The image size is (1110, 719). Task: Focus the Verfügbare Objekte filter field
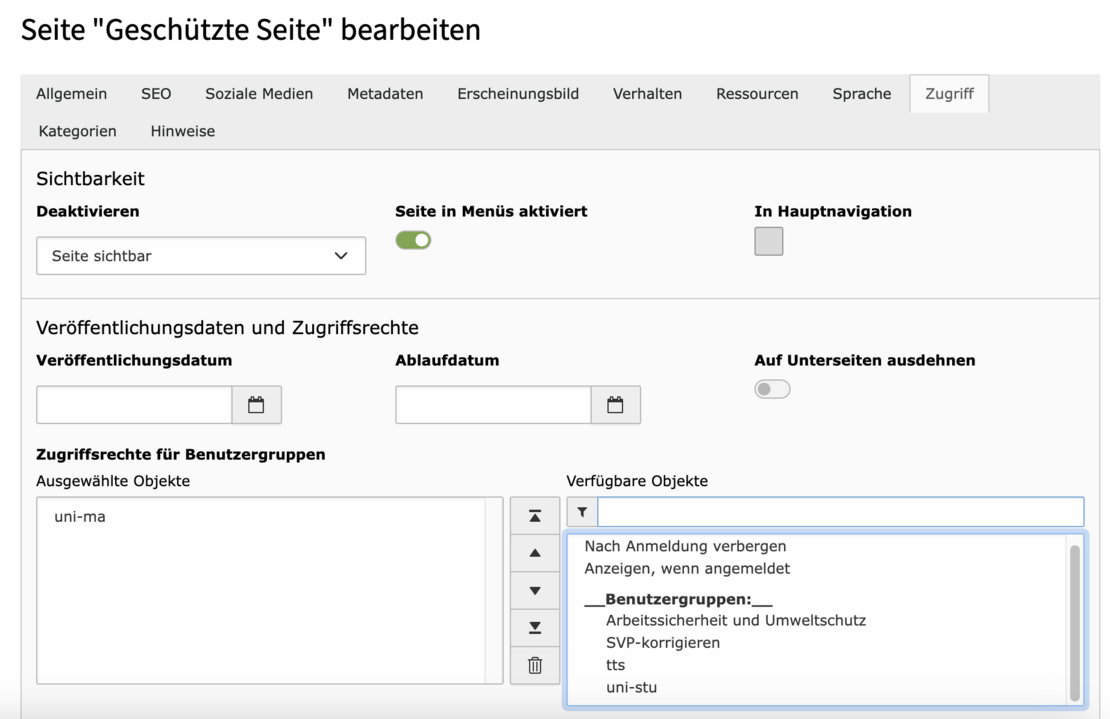pos(840,512)
